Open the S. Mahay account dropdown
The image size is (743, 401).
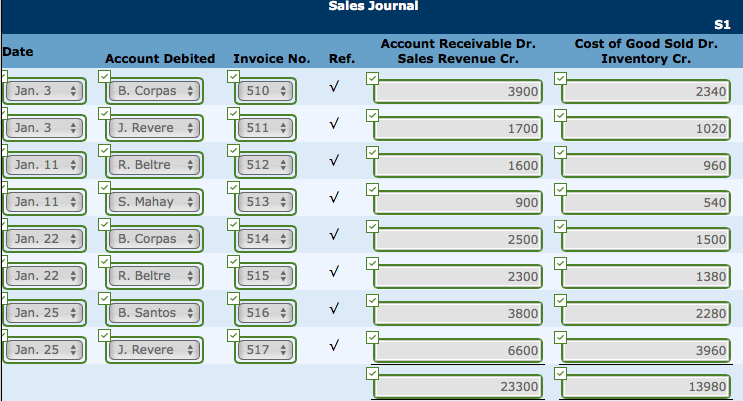[154, 201]
